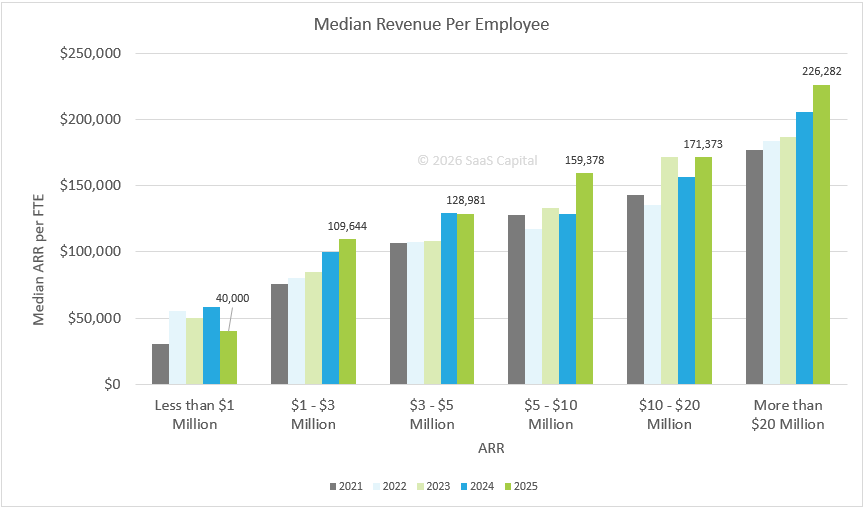
Task: Click the 2021 bar for More than $20 Million
Action: pyautogui.click(x=754, y=267)
